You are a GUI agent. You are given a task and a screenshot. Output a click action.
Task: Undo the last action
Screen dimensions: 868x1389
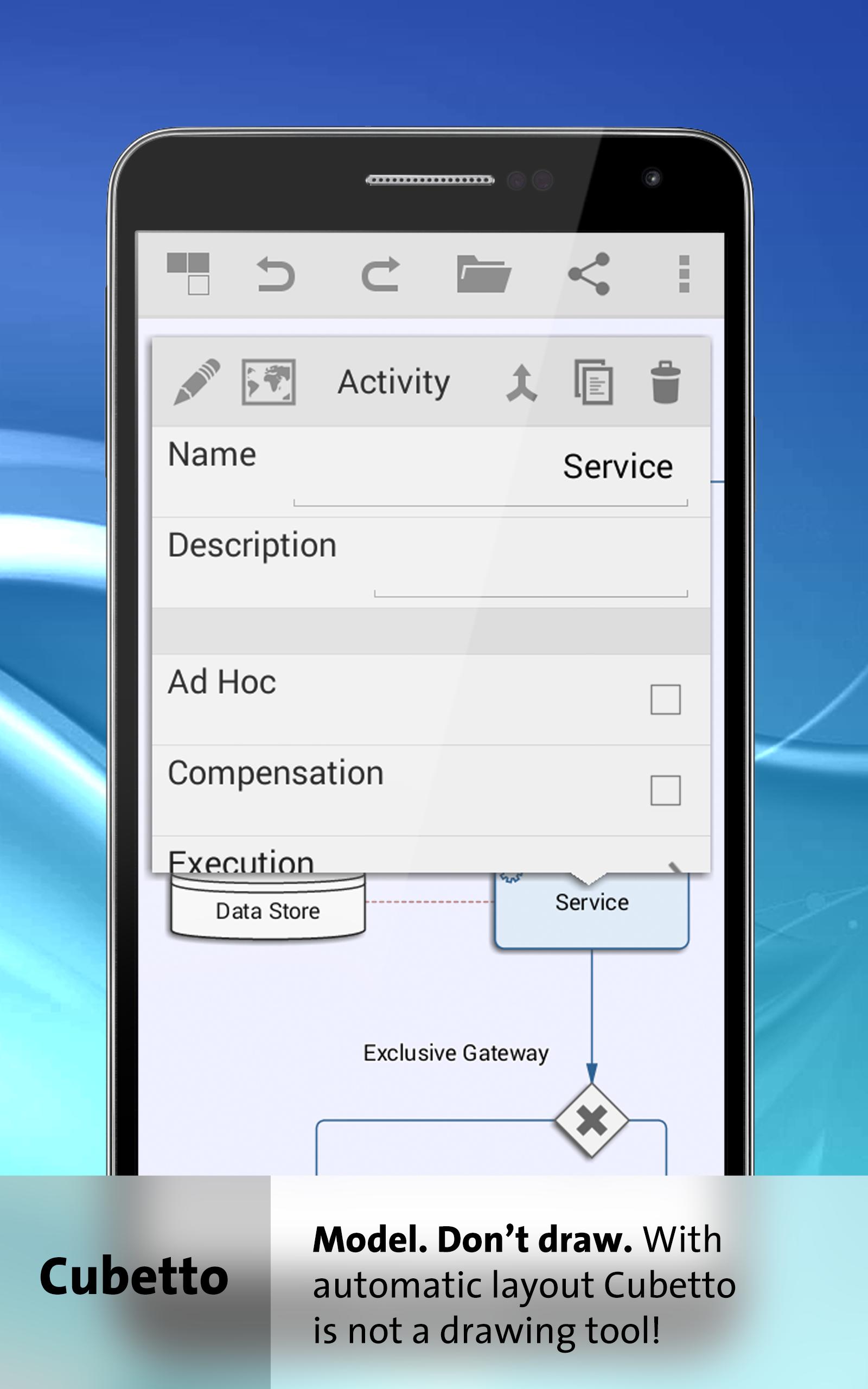pos(276,275)
